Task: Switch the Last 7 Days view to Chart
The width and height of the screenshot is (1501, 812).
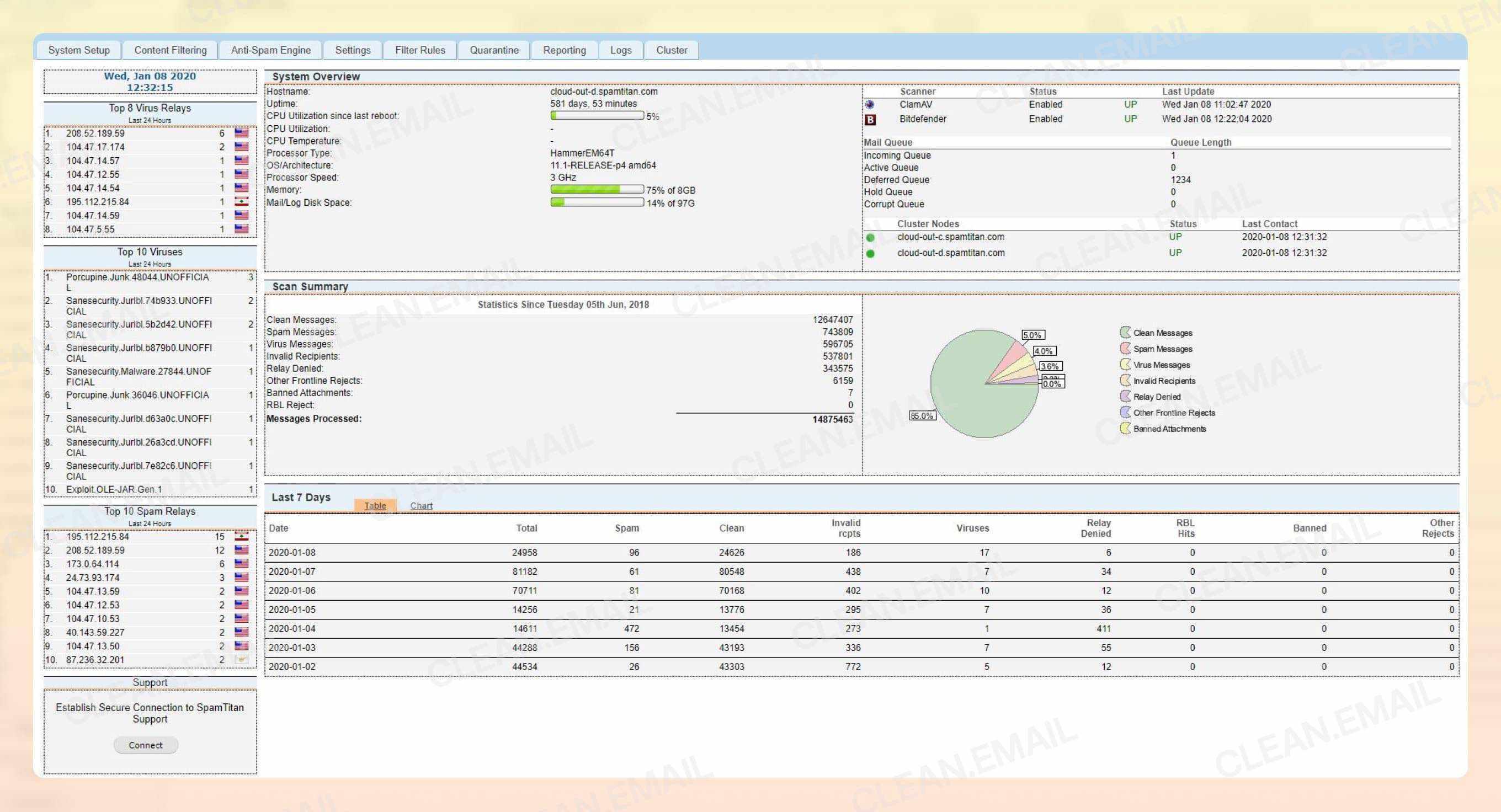Action: click(x=421, y=506)
